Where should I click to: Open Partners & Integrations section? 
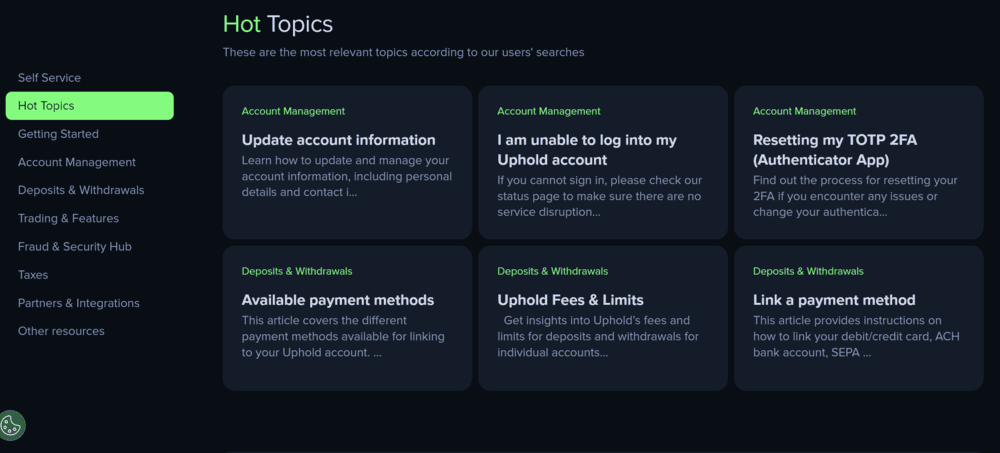pos(78,303)
